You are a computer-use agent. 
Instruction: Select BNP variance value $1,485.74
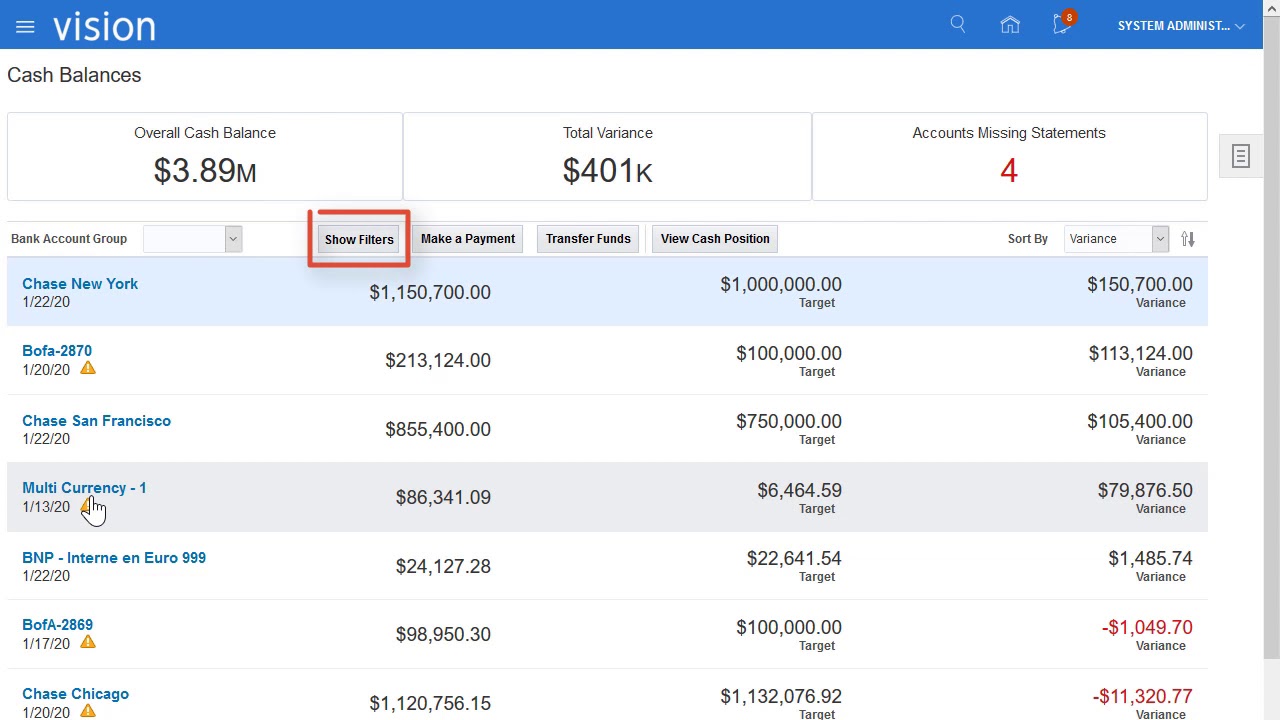tap(1150, 558)
